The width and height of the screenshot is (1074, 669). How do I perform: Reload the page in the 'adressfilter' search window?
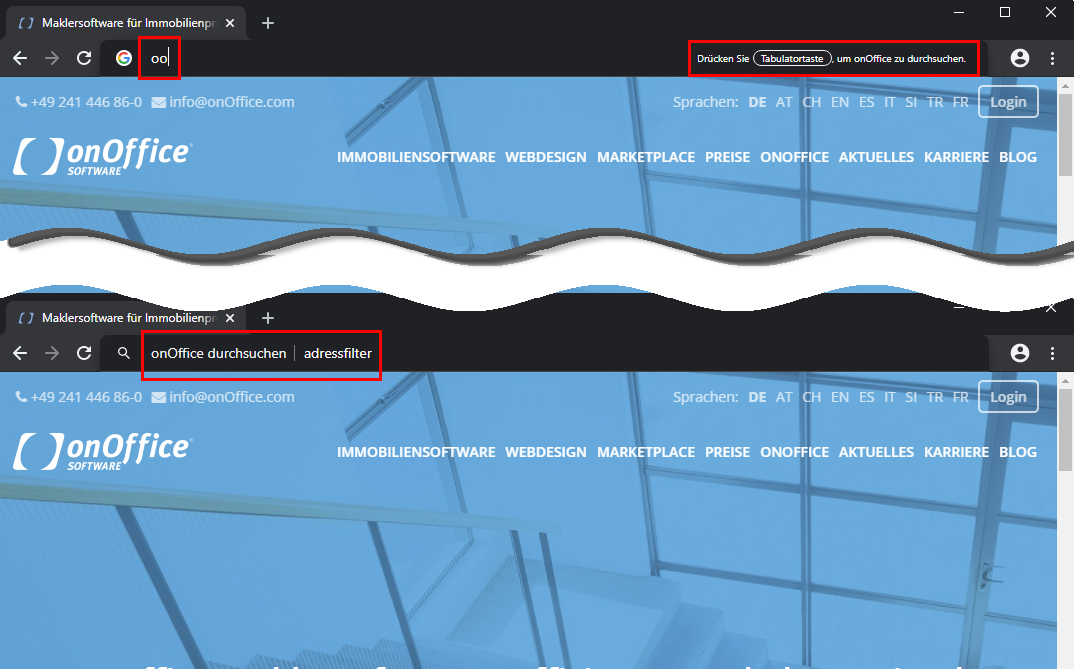click(84, 353)
